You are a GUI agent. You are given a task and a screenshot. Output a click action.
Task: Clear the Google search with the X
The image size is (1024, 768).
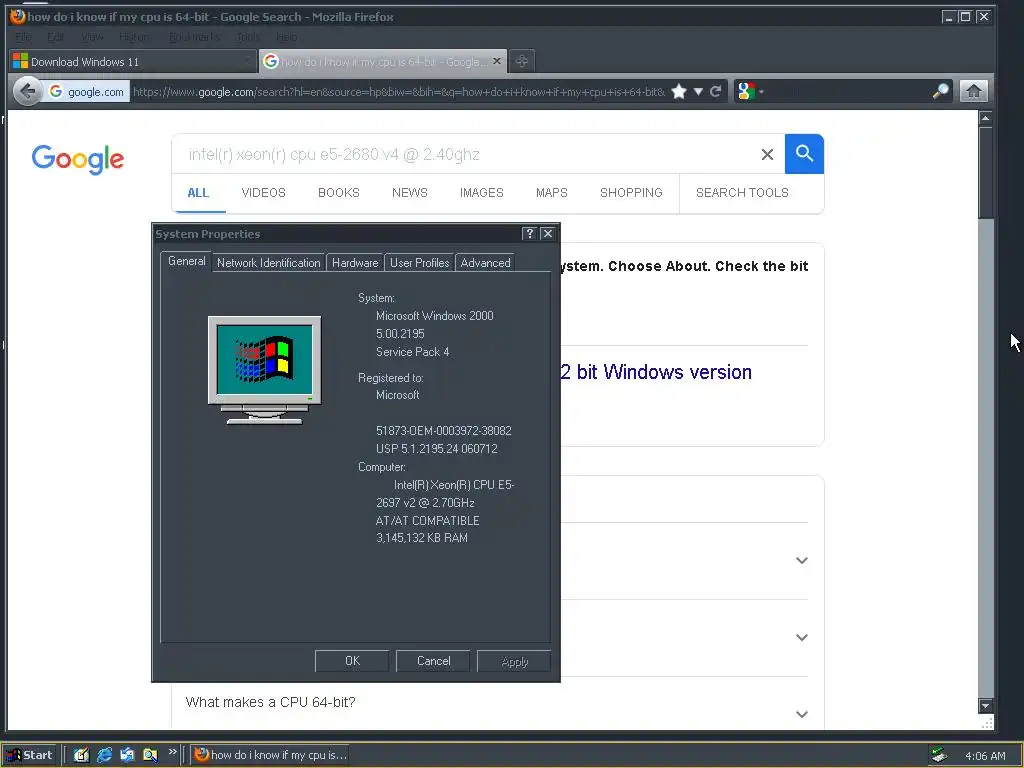coord(767,154)
